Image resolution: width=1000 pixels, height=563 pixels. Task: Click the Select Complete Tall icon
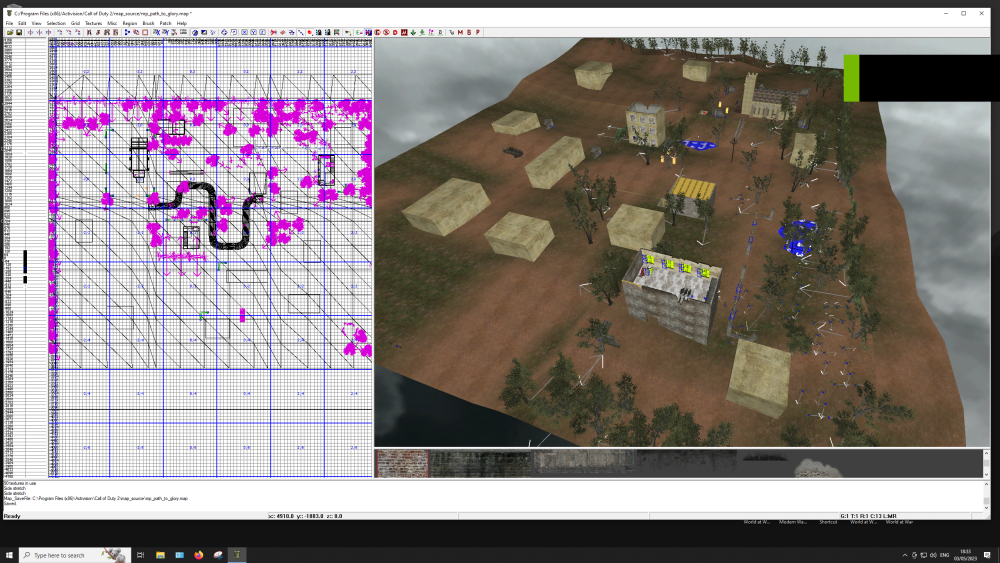[x=89, y=32]
